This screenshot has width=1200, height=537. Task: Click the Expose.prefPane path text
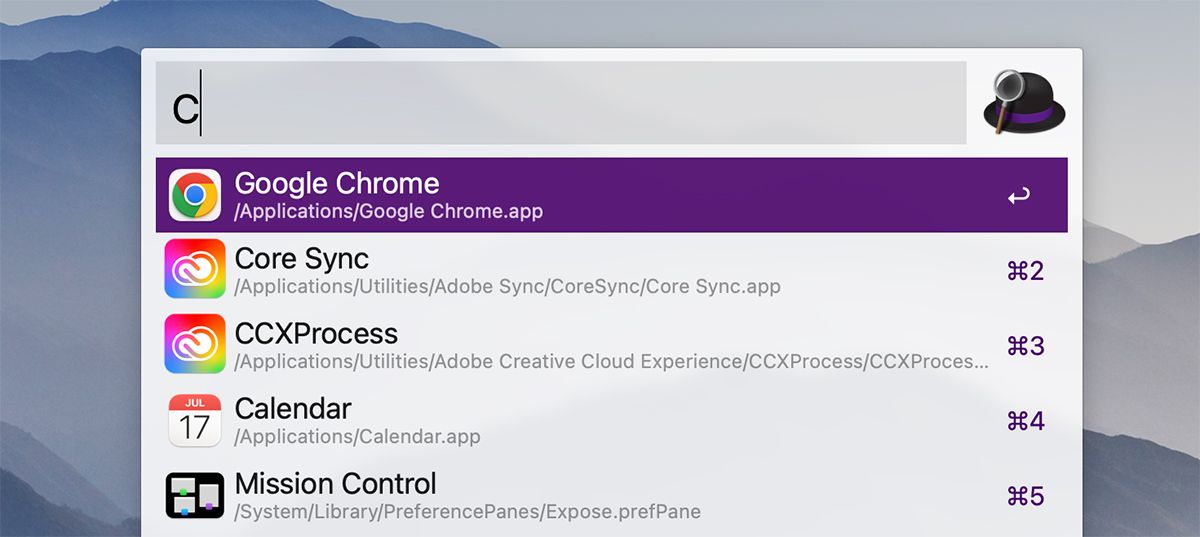click(x=467, y=512)
